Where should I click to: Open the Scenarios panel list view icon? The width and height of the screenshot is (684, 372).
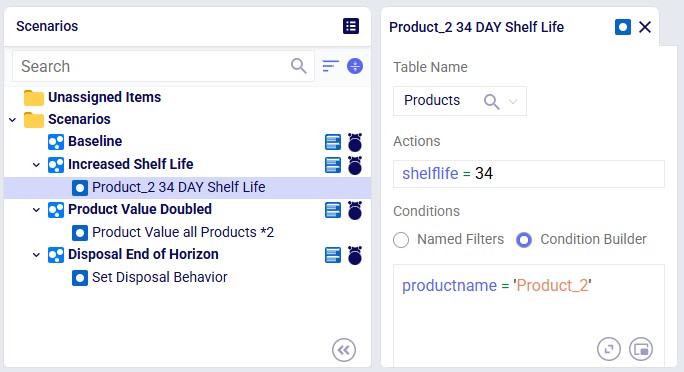pos(351,26)
